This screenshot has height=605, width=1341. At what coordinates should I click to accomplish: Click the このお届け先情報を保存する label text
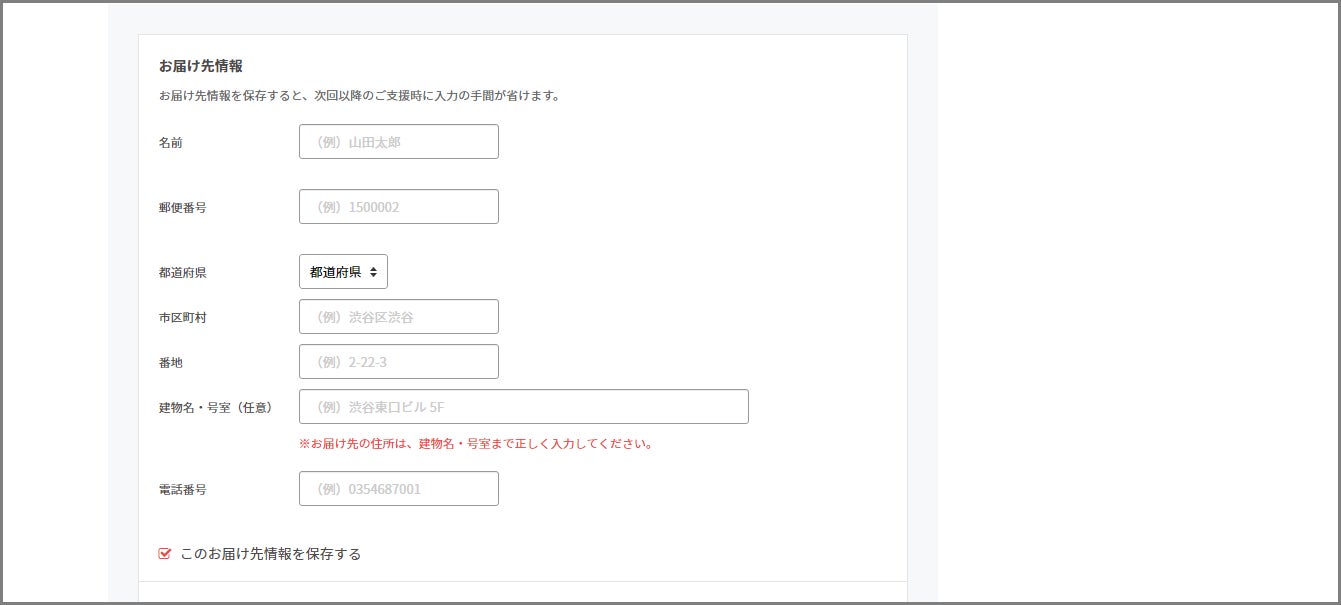270,554
